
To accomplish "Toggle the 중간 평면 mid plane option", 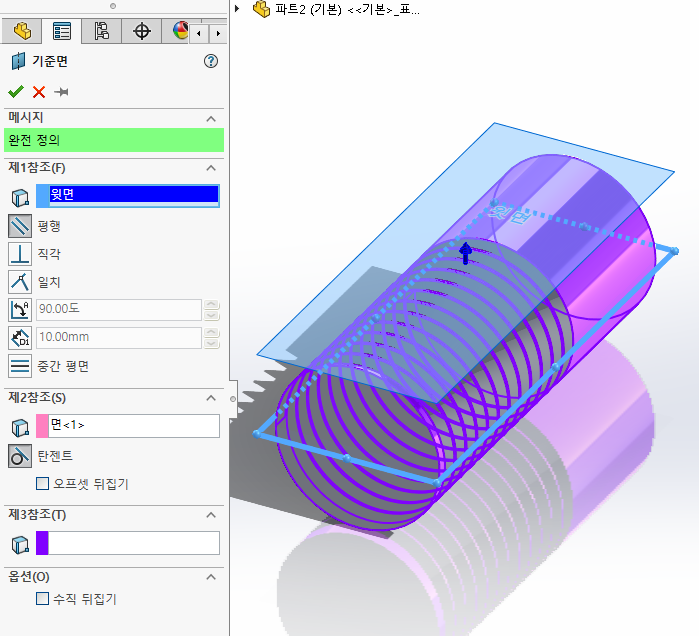I will [x=20, y=366].
